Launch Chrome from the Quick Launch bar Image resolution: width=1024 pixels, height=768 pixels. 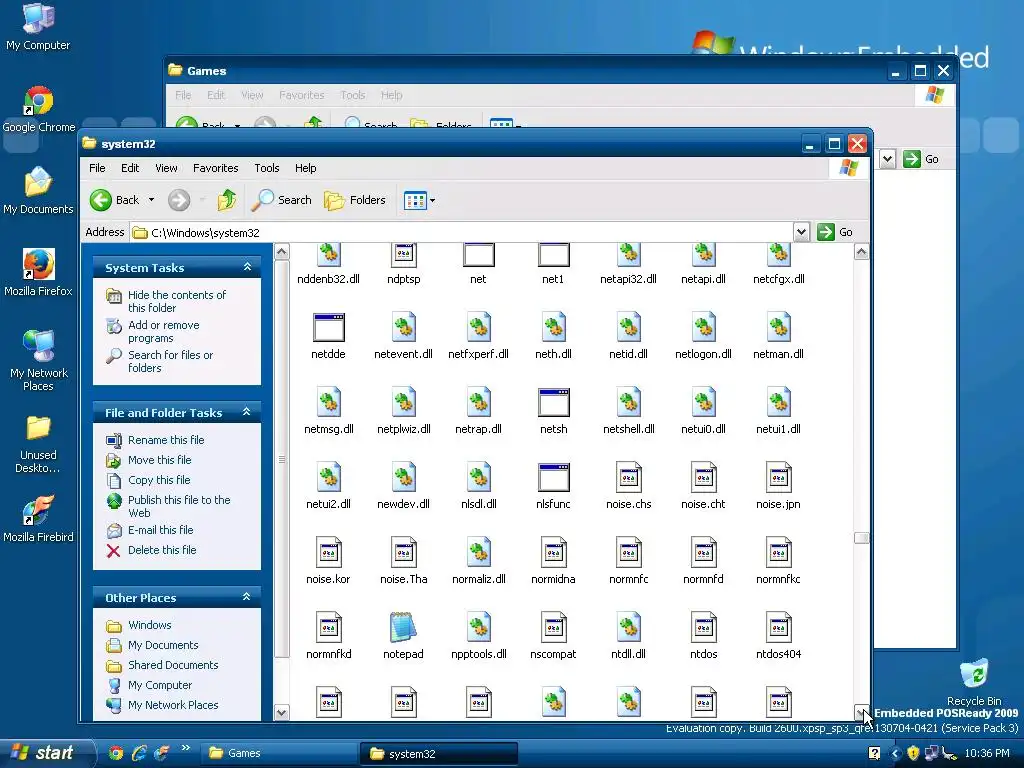pos(116,753)
